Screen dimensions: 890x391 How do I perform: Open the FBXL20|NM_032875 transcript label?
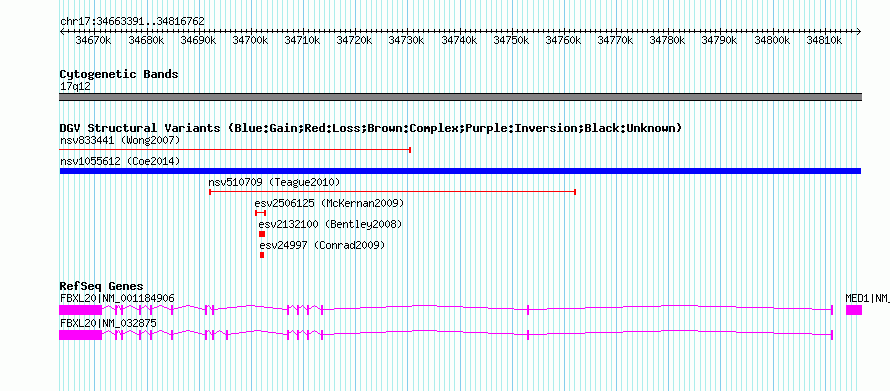[108, 323]
